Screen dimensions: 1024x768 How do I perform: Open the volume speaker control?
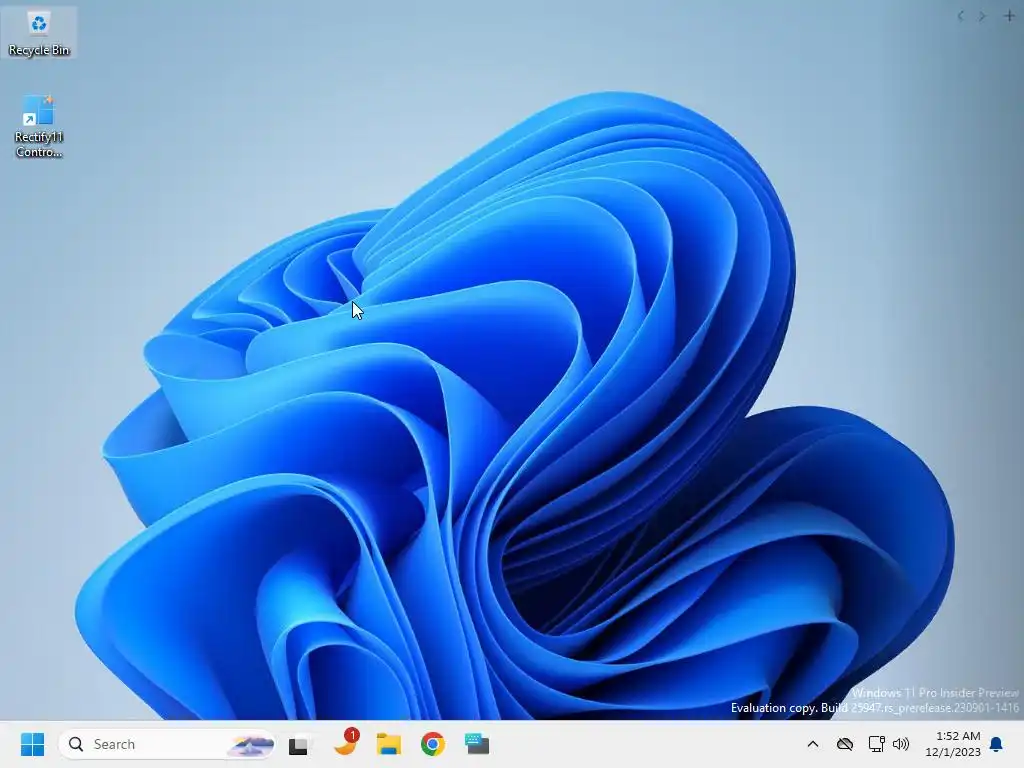click(x=901, y=744)
